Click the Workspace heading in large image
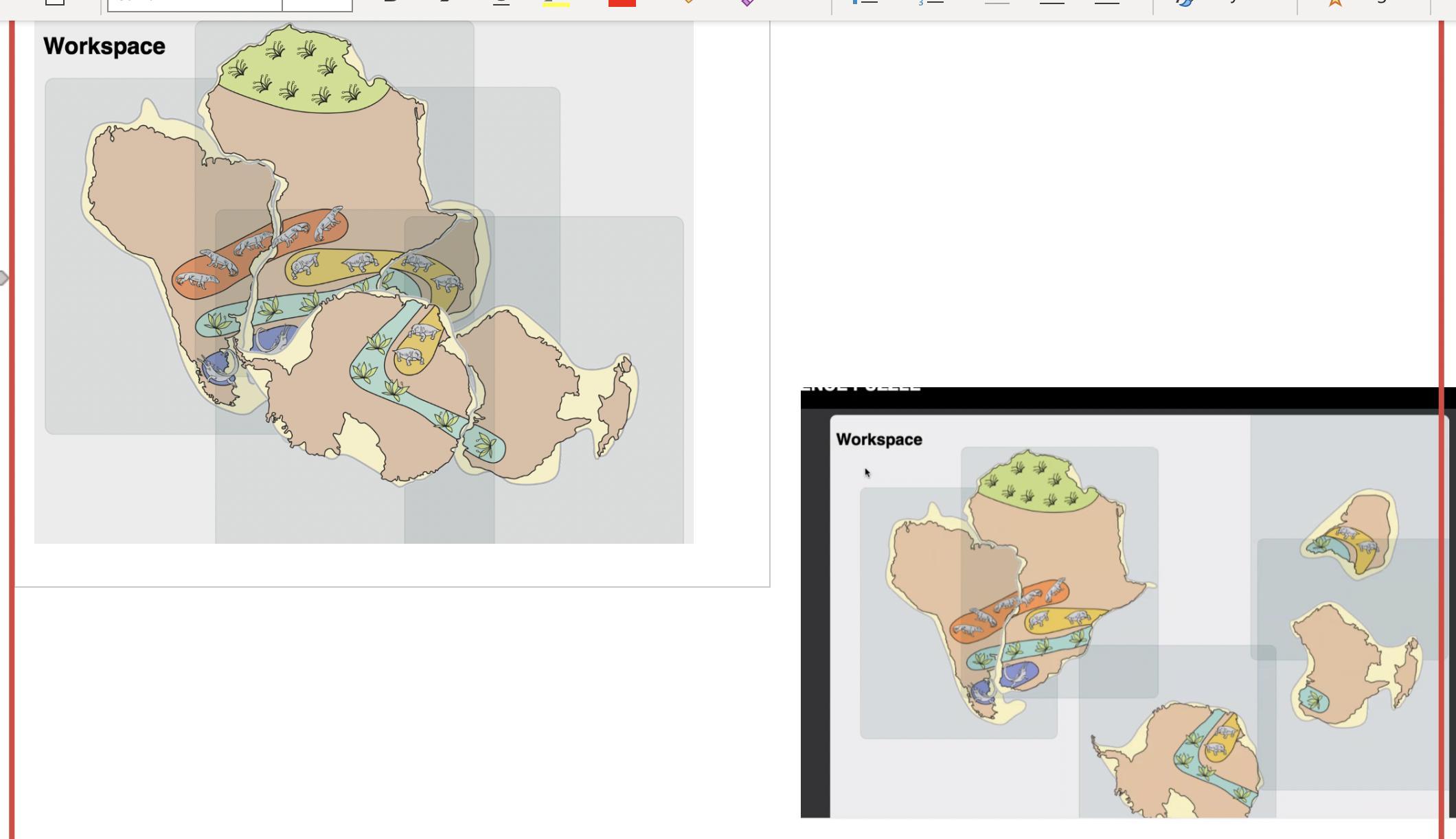 point(104,47)
